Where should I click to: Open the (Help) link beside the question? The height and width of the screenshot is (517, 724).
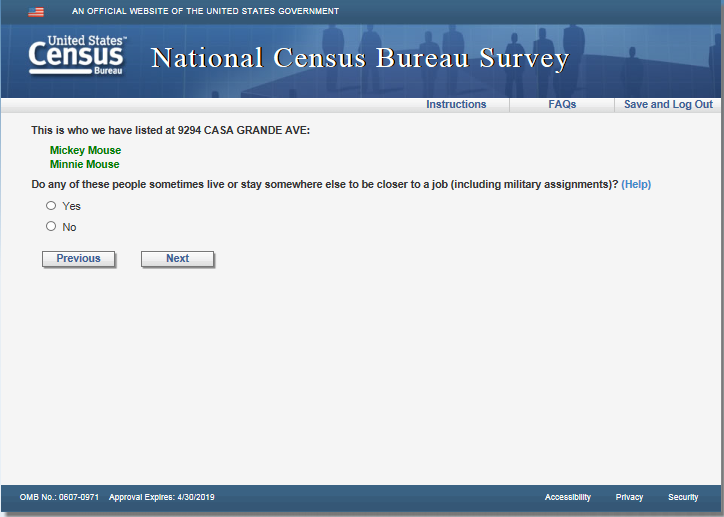point(636,184)
